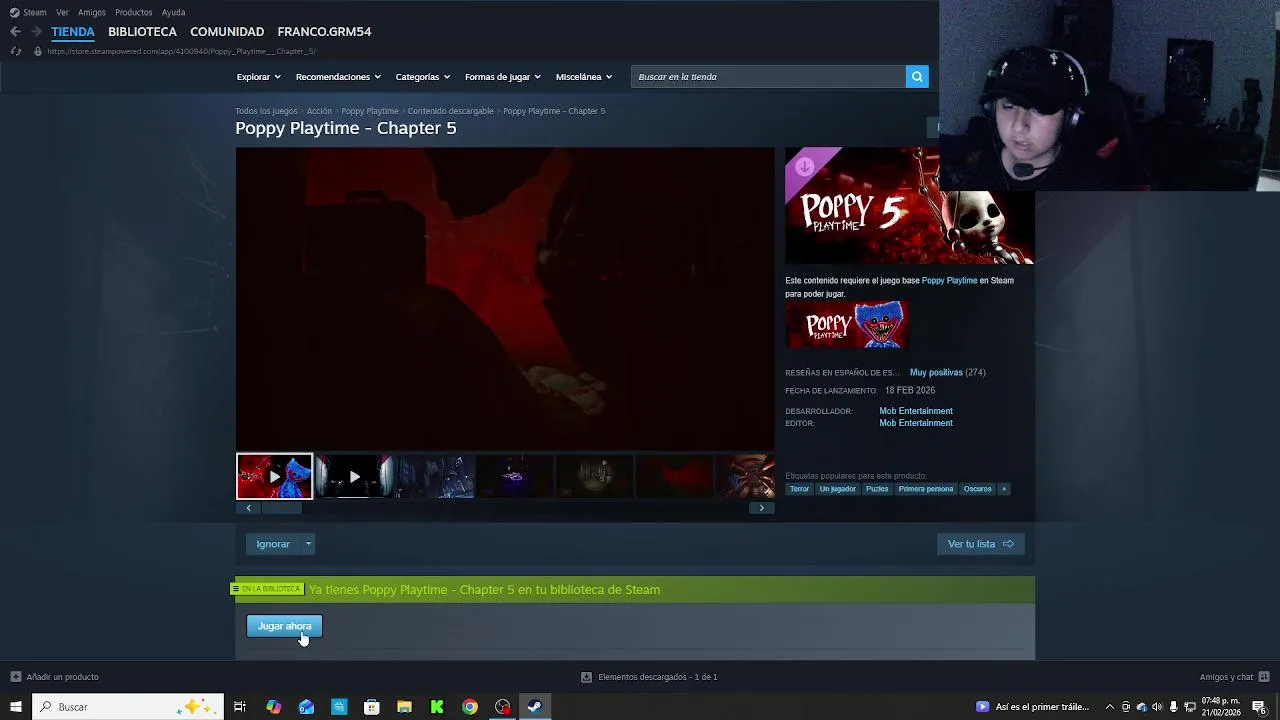The width and height of the screenshot is (1280, 720).
Task: Open Todos los juegos breadcrumb
Action: pos(266,111)
